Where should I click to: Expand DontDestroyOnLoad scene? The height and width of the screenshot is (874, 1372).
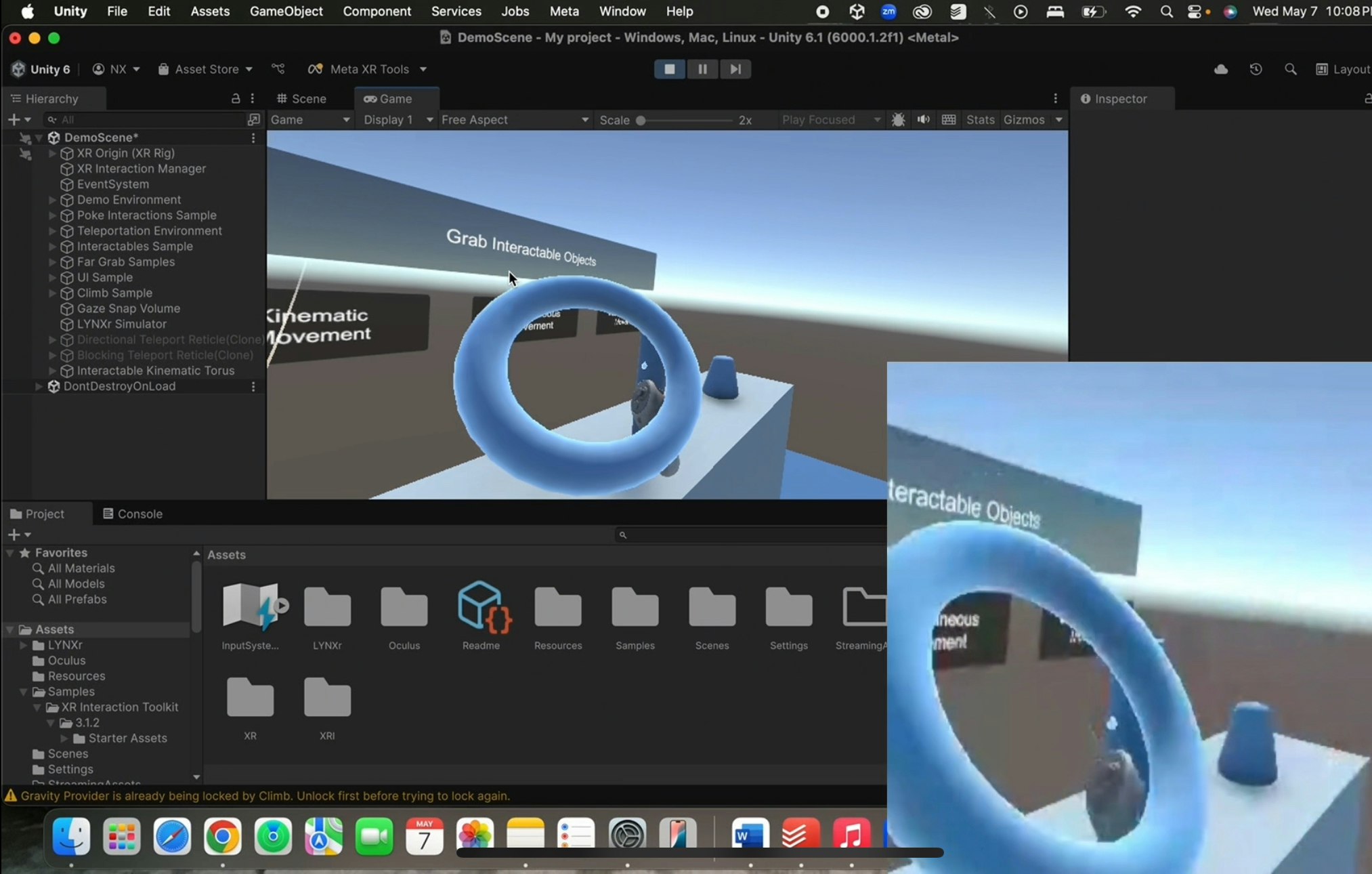[39, 386]
